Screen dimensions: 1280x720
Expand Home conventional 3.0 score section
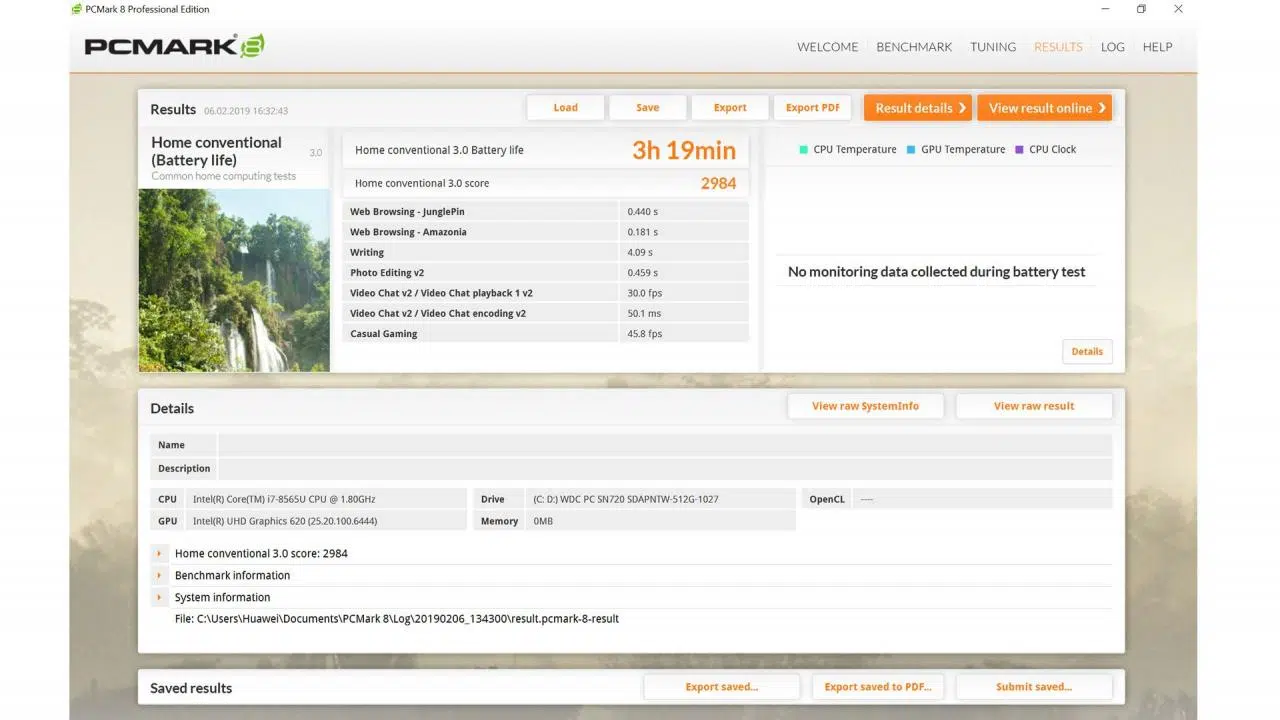pyautogui.click(x=159, y=553)
